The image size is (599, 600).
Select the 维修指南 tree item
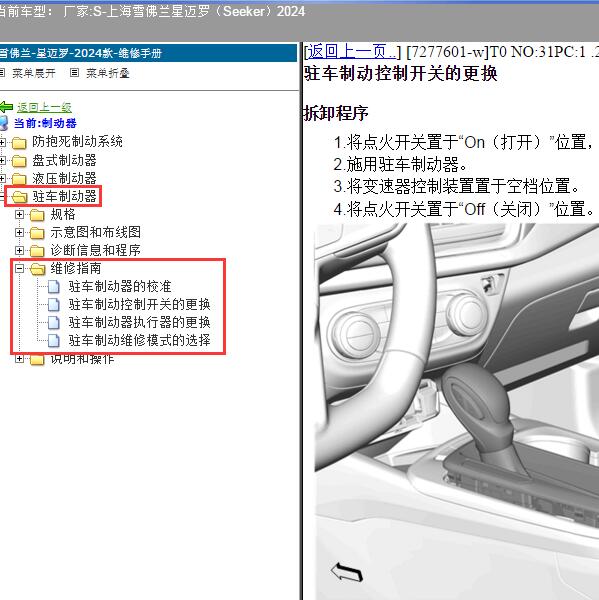click(x=76, y=268)
